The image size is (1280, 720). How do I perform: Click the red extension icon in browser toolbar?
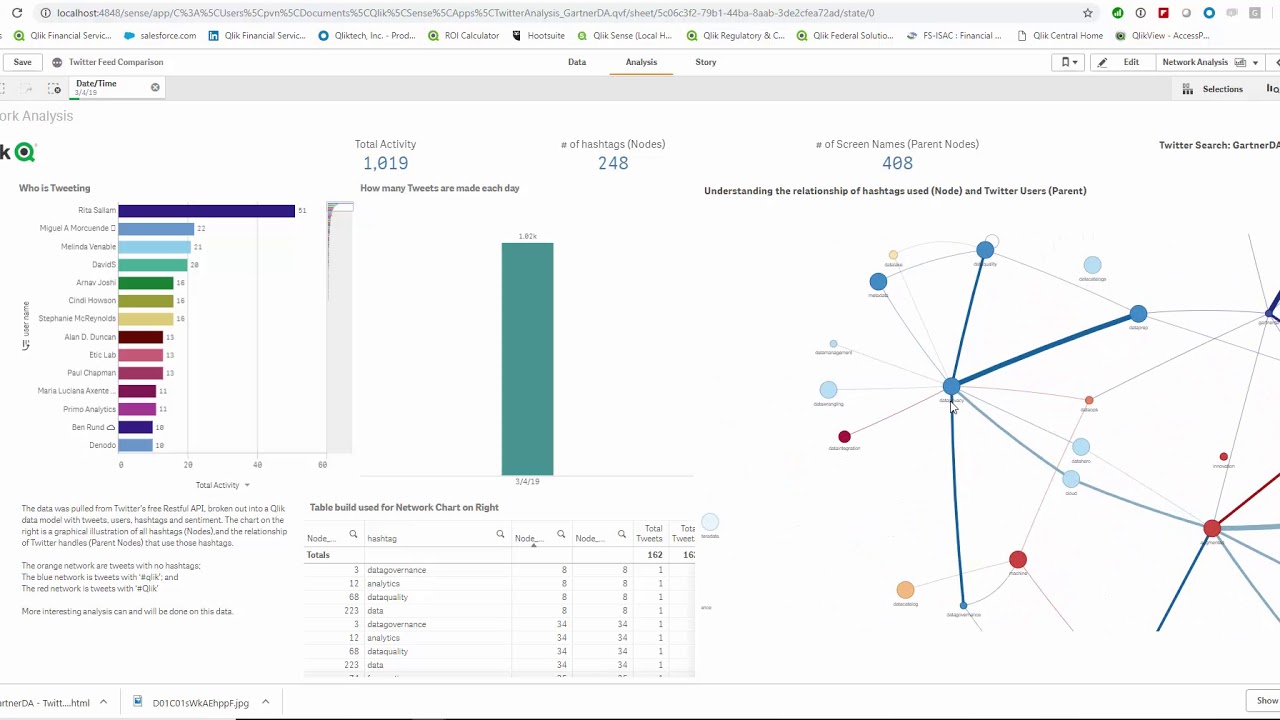(1163, 13)
